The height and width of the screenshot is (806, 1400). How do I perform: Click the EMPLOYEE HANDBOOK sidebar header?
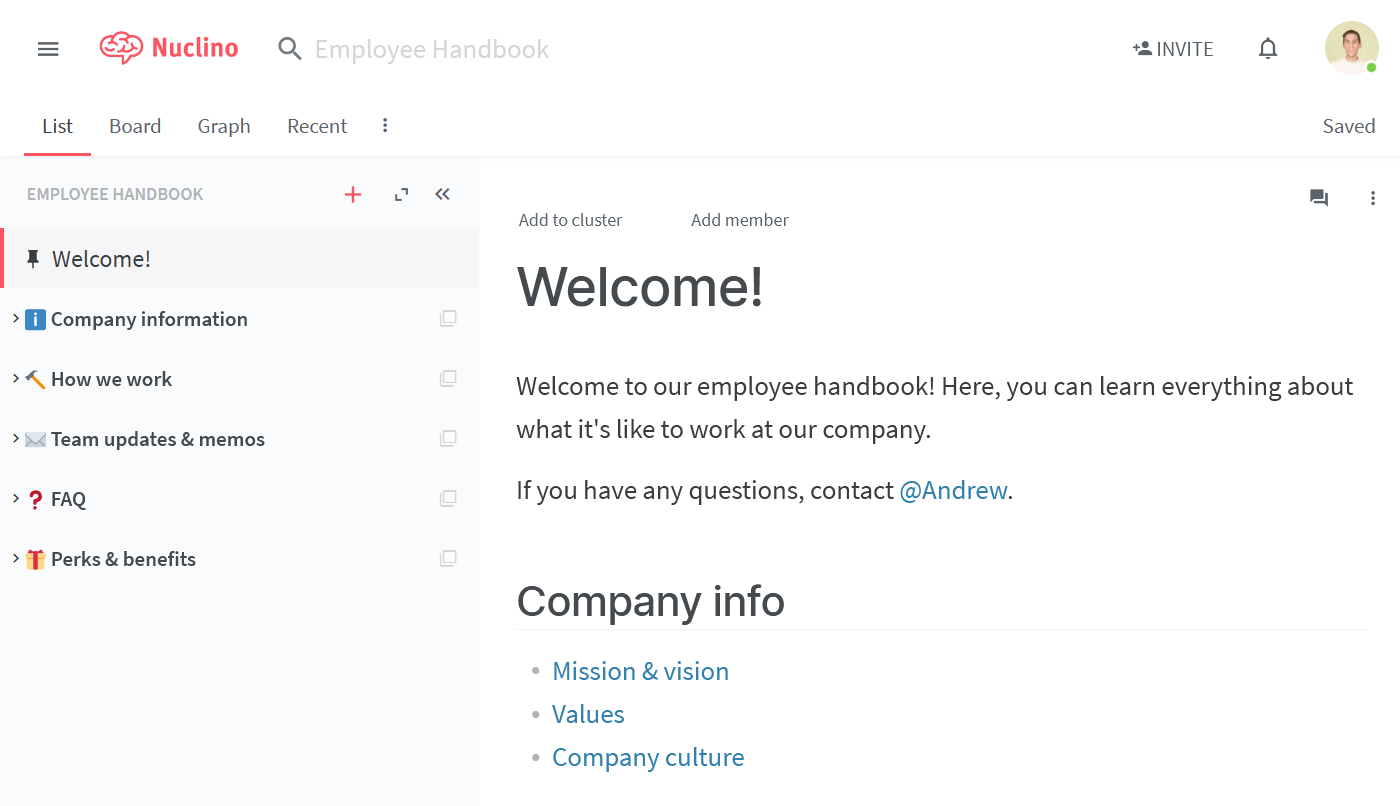(115, 194)
